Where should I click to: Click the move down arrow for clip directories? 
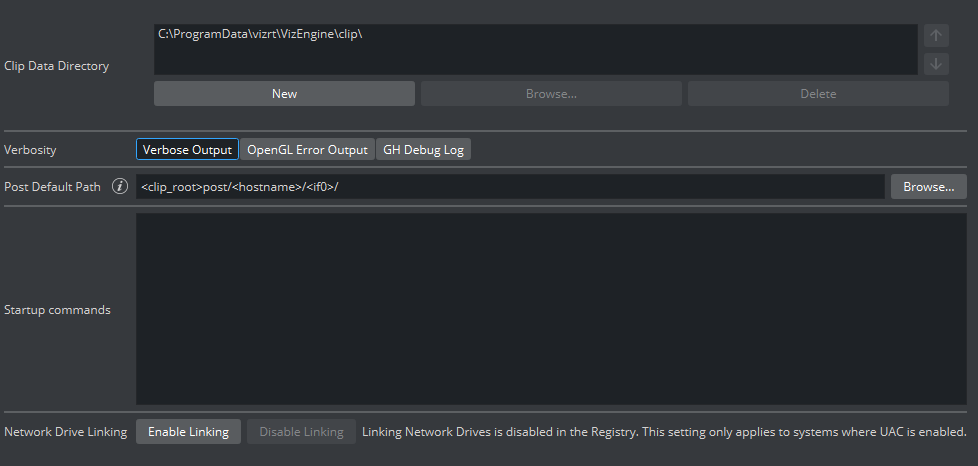coord(936,64)
